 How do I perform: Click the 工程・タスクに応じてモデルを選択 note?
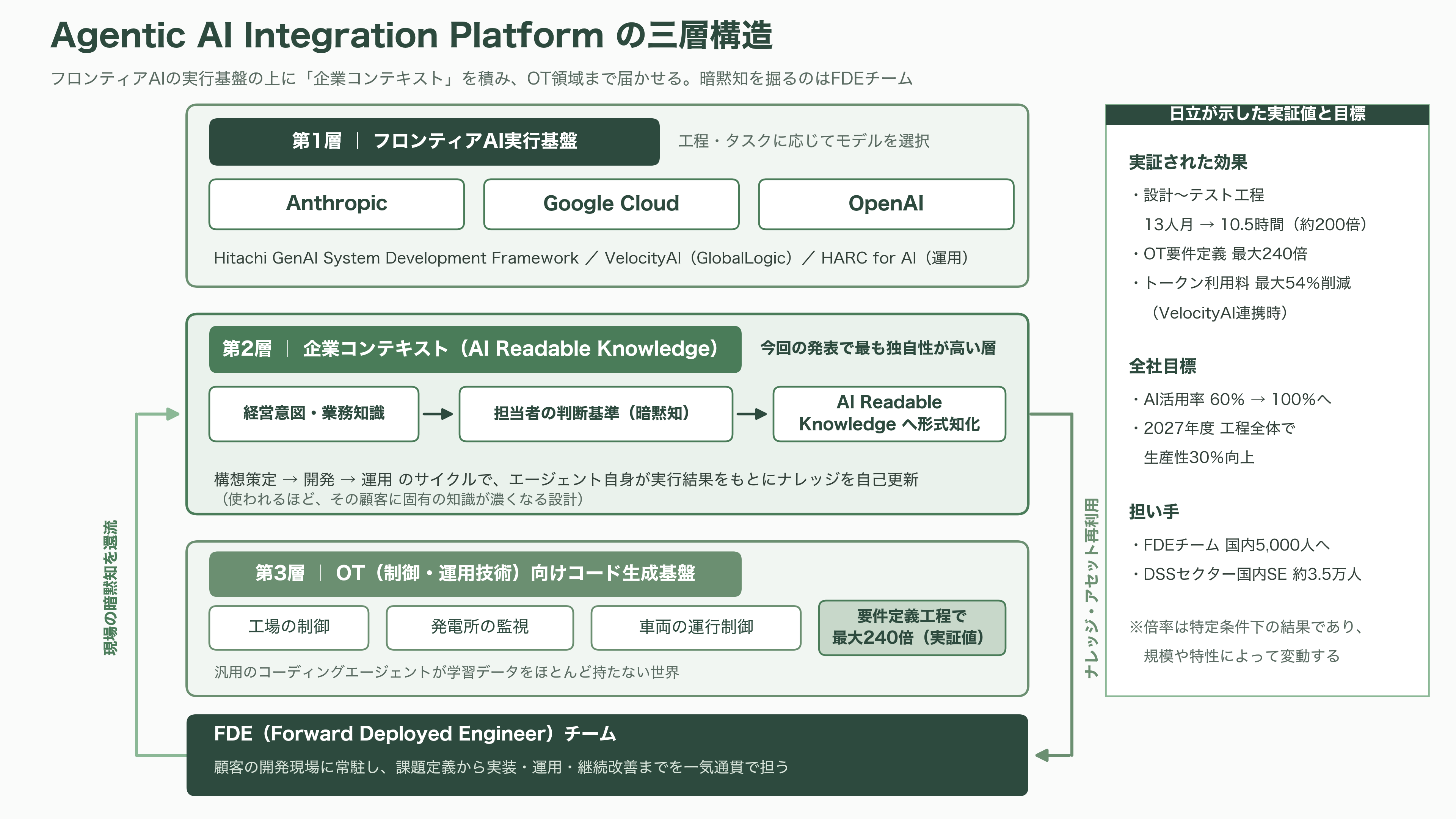pyautogui.click(x=804, y=141)
